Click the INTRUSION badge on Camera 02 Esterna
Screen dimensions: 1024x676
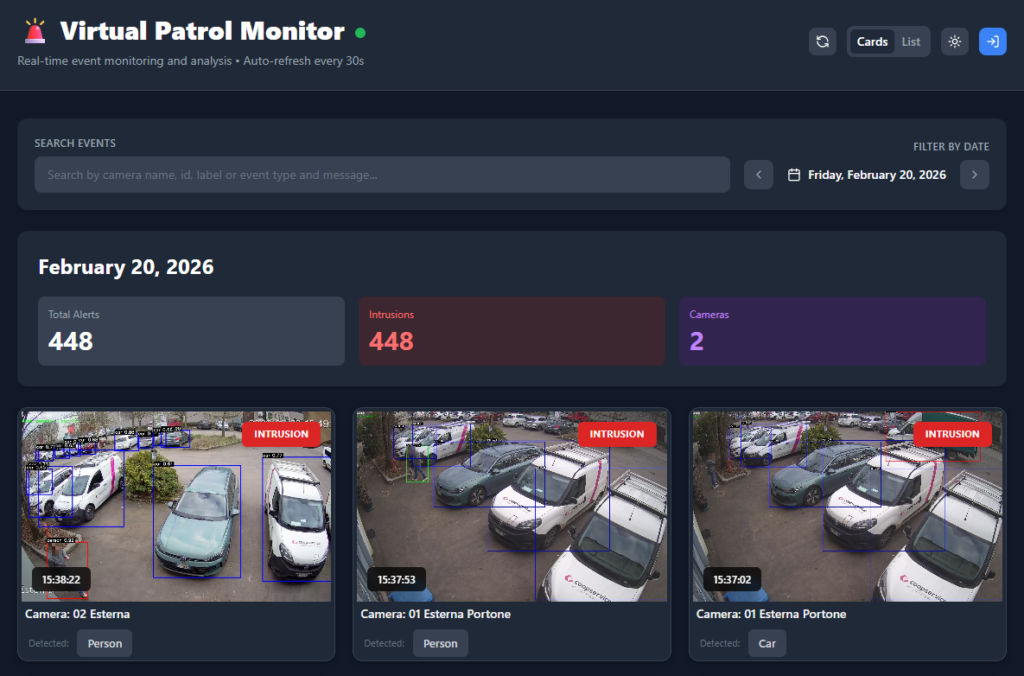tap(281, 433)
